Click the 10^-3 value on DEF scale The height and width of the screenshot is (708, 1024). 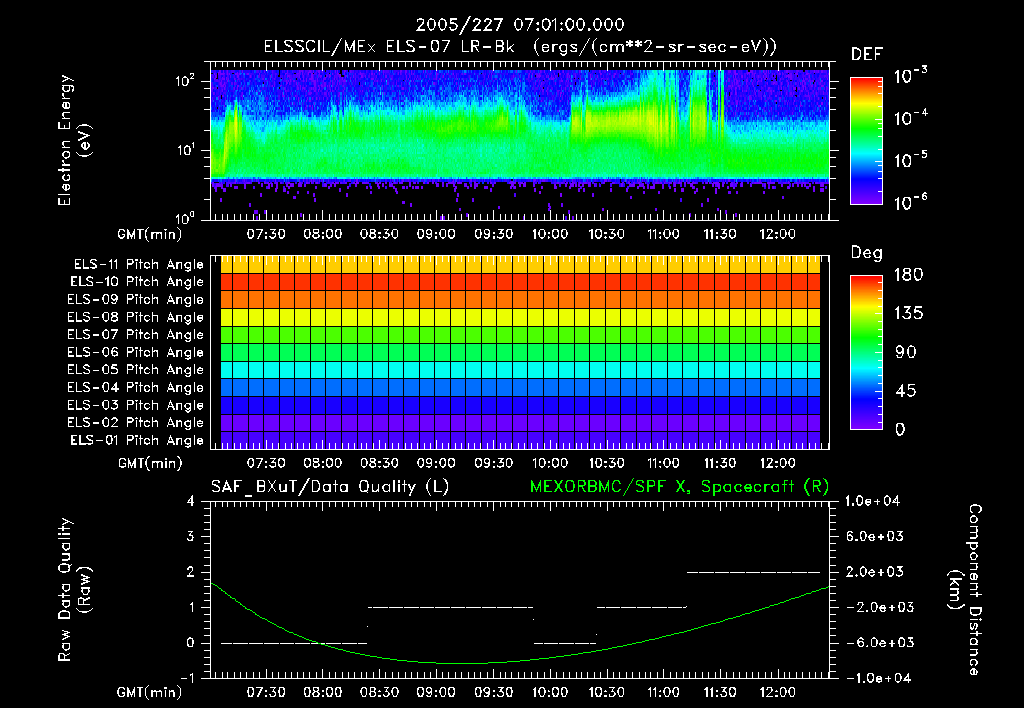[910, 76]
